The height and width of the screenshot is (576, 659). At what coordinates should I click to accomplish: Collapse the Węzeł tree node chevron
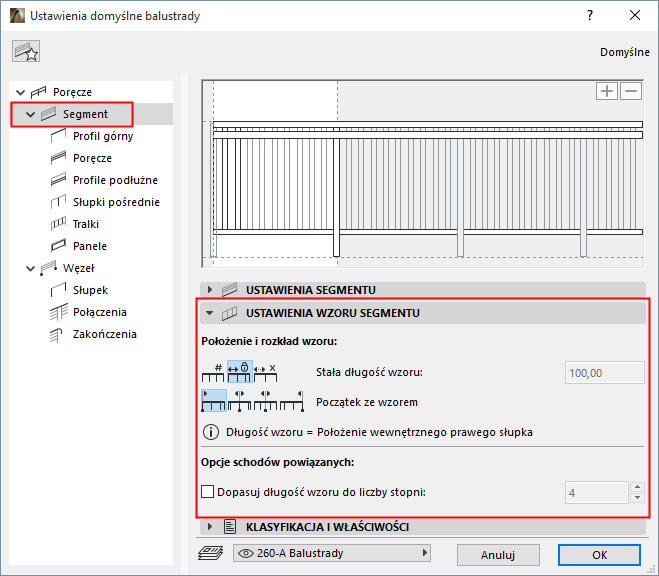coord(30,268)
